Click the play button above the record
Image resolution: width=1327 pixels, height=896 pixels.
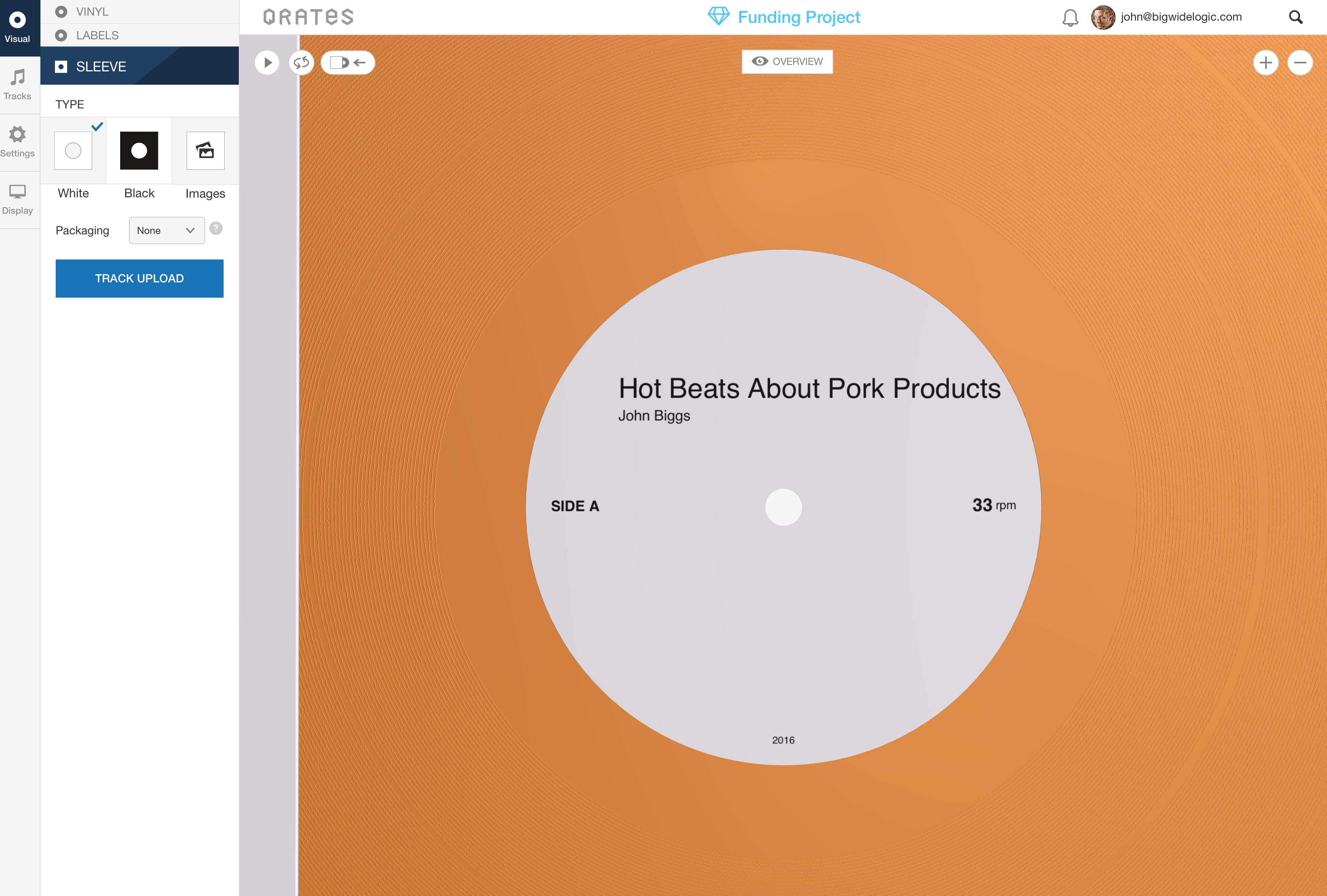[x=267, y=62]
